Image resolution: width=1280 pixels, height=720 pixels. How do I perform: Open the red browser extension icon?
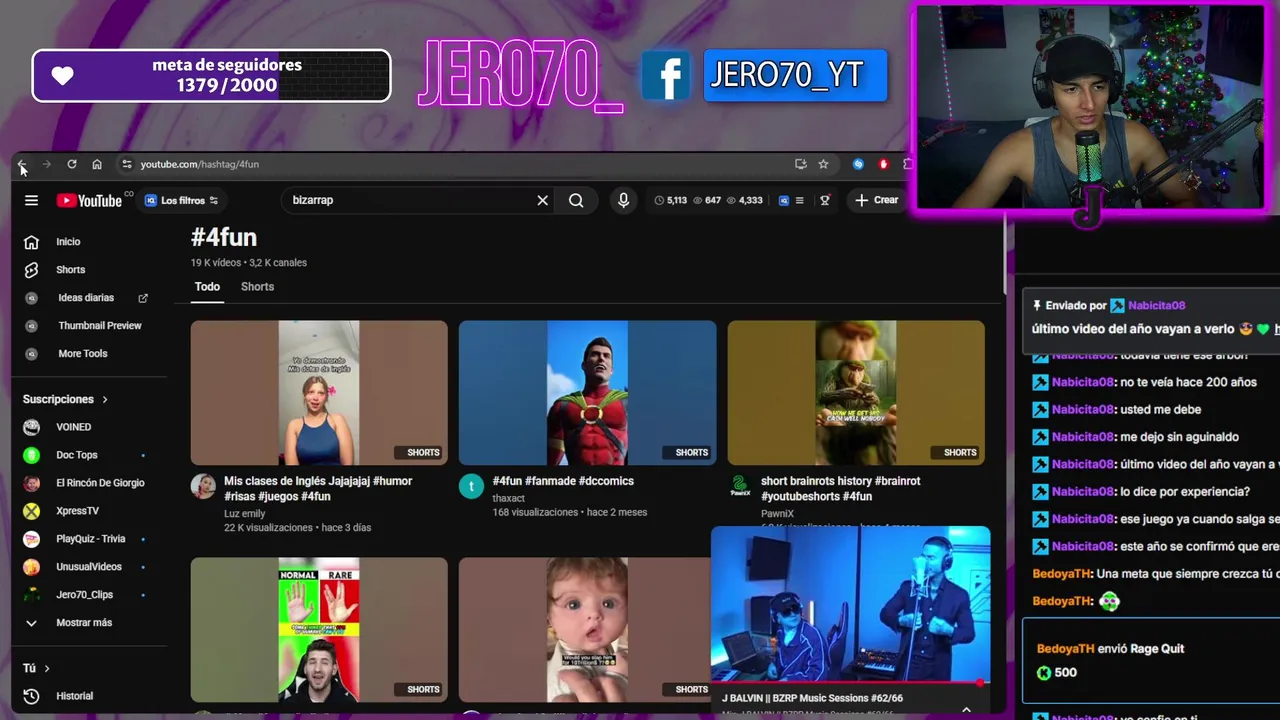click(883, 164)
